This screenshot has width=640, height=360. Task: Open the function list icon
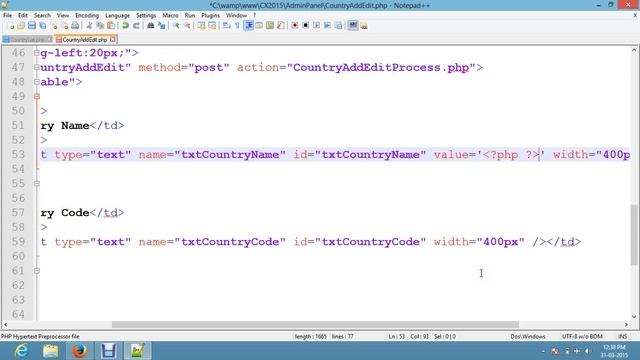[280, 26]
